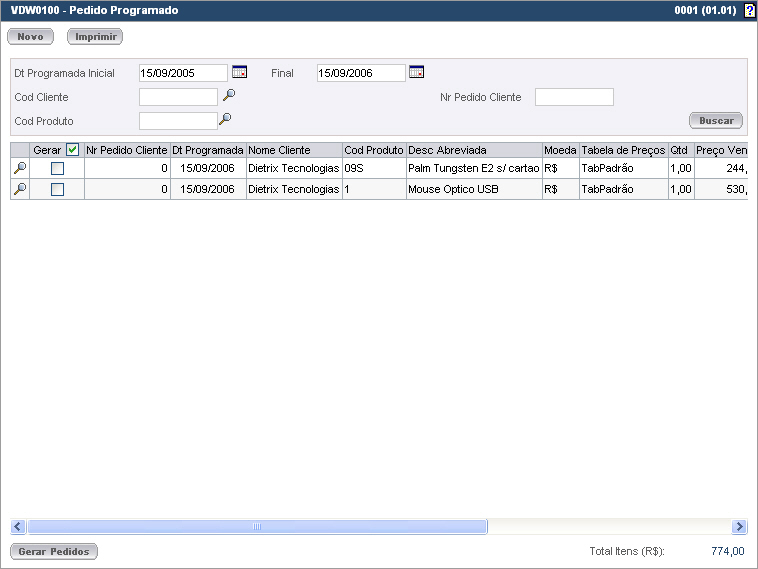
Task: Check Gerar box for Mouse Optico row
Action: pyautogui.click(x=57, y=189)
